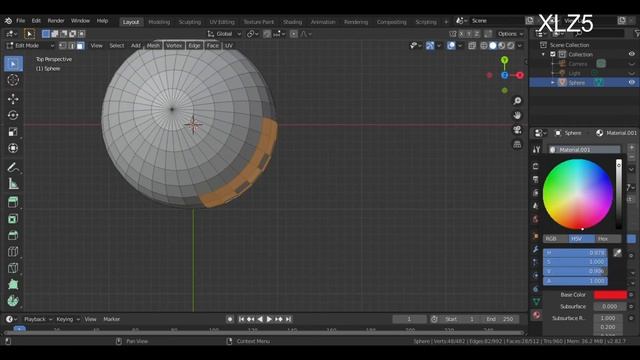Open the pivot point dropdown
This screenshot has width=640, height=360.
[x=253, y=34]
